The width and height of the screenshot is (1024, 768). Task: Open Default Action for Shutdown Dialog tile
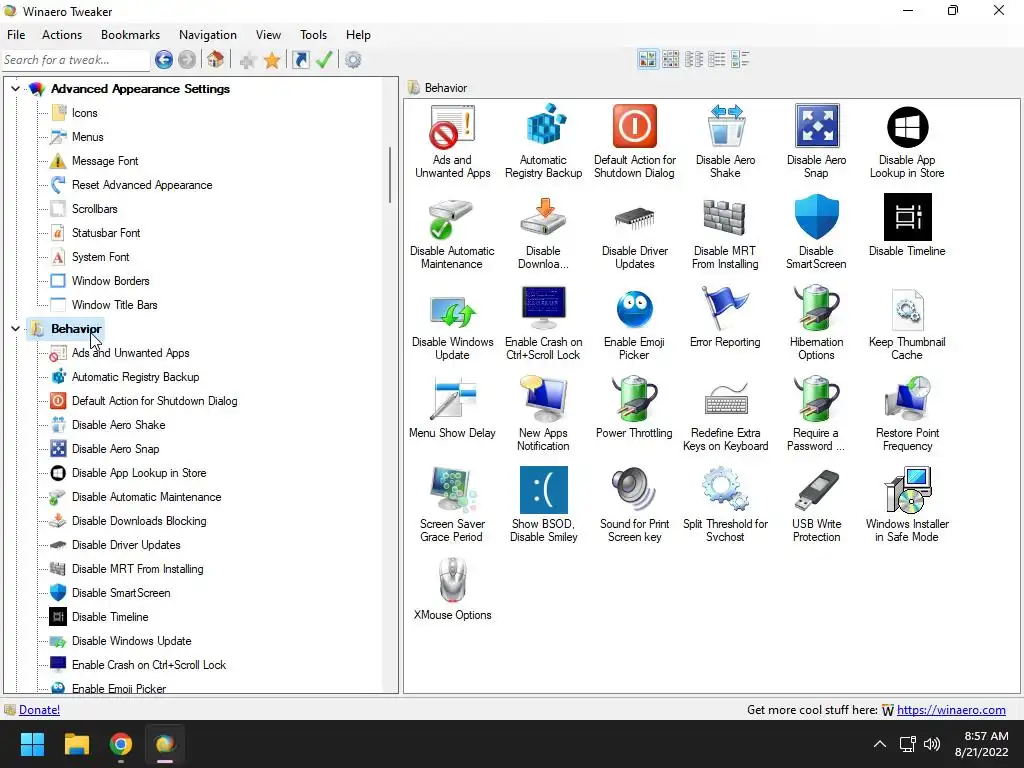pos(634,141)
